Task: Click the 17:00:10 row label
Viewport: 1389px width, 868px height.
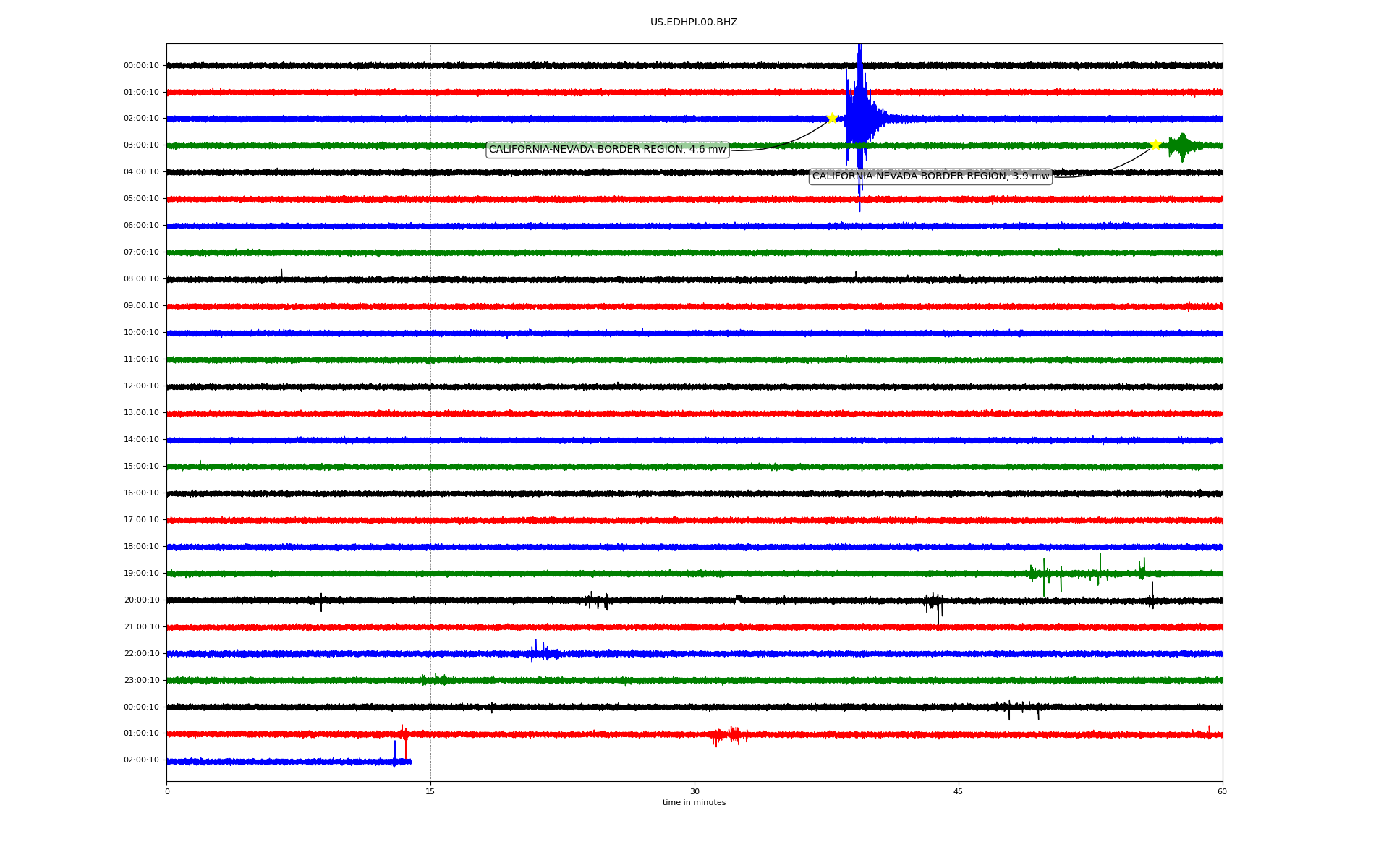Action: [x=141, y=519]
